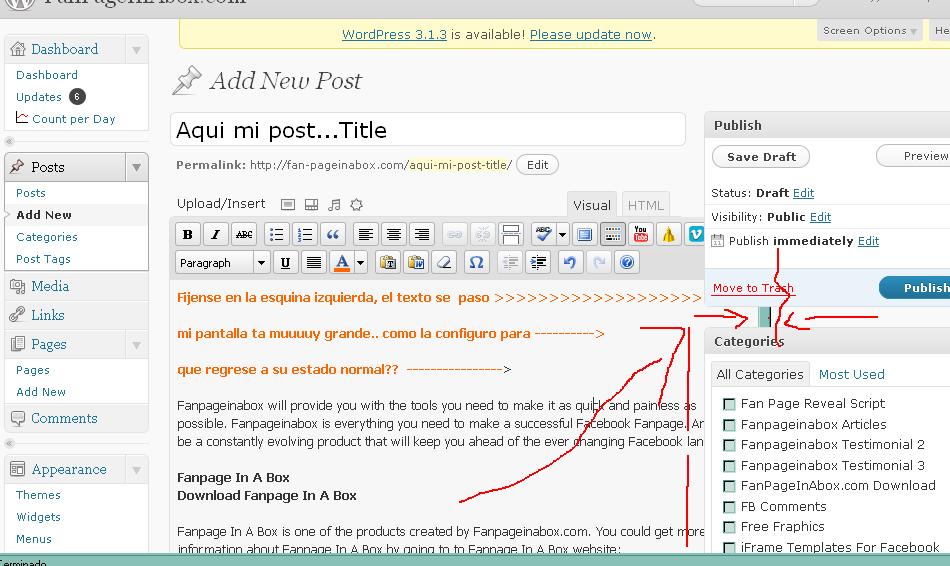Click the blue Publish button
The width and height of the screenshot is (950, 566).
916,288
